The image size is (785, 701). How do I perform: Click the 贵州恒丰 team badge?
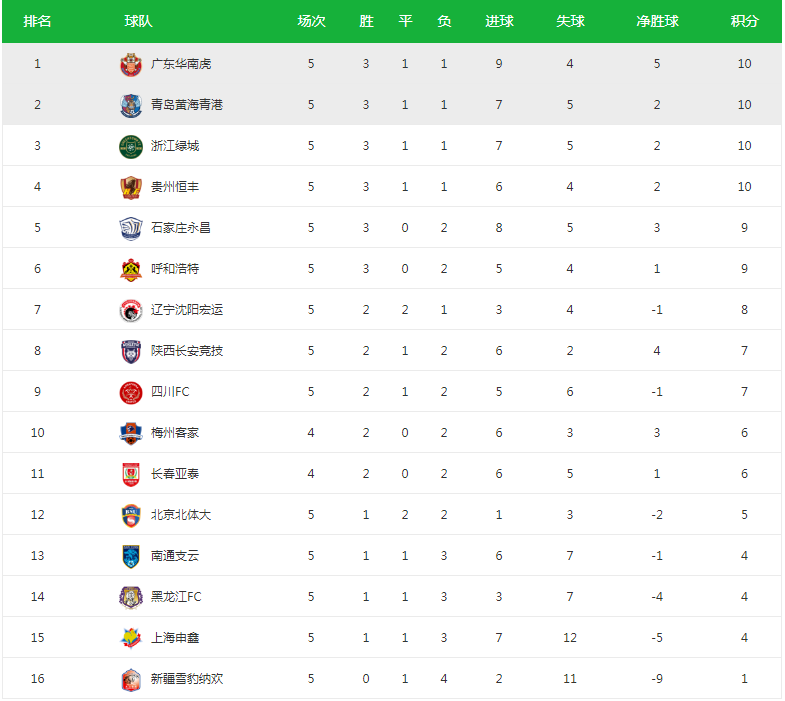point(131,187)
